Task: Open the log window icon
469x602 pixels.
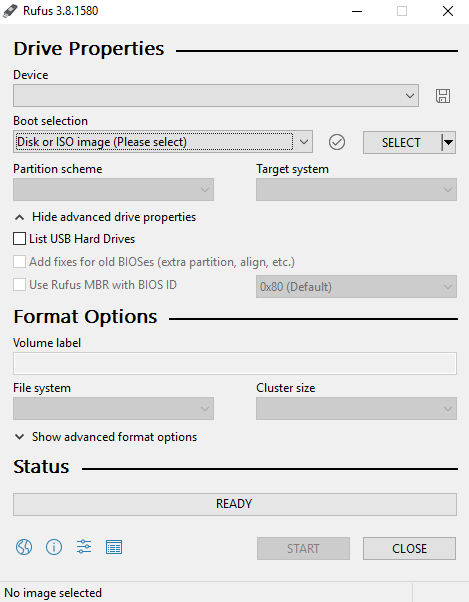Action: pos(114,547)
